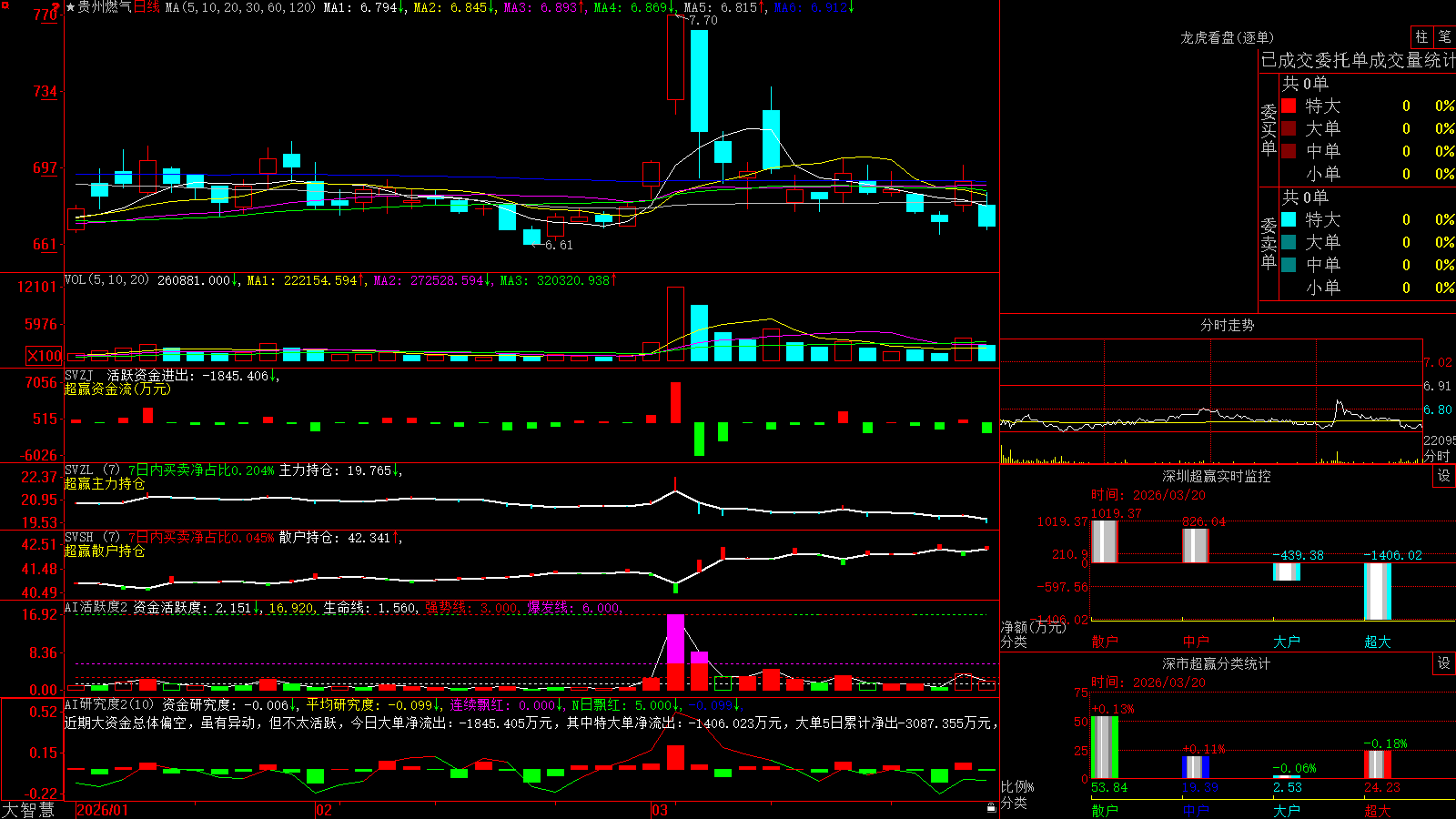This screenshot has width=1456, height=819.
Task: Click the SVZJ indicator name
Action: 79,375
